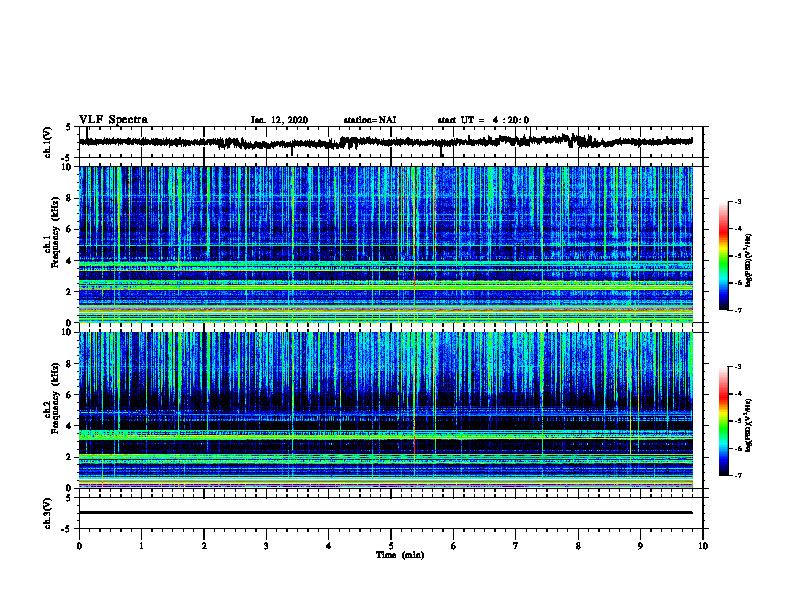
Task: Click the upper "log(PSD)(V²/Hz)" colorbar title
Action: (x=748, y=260)
